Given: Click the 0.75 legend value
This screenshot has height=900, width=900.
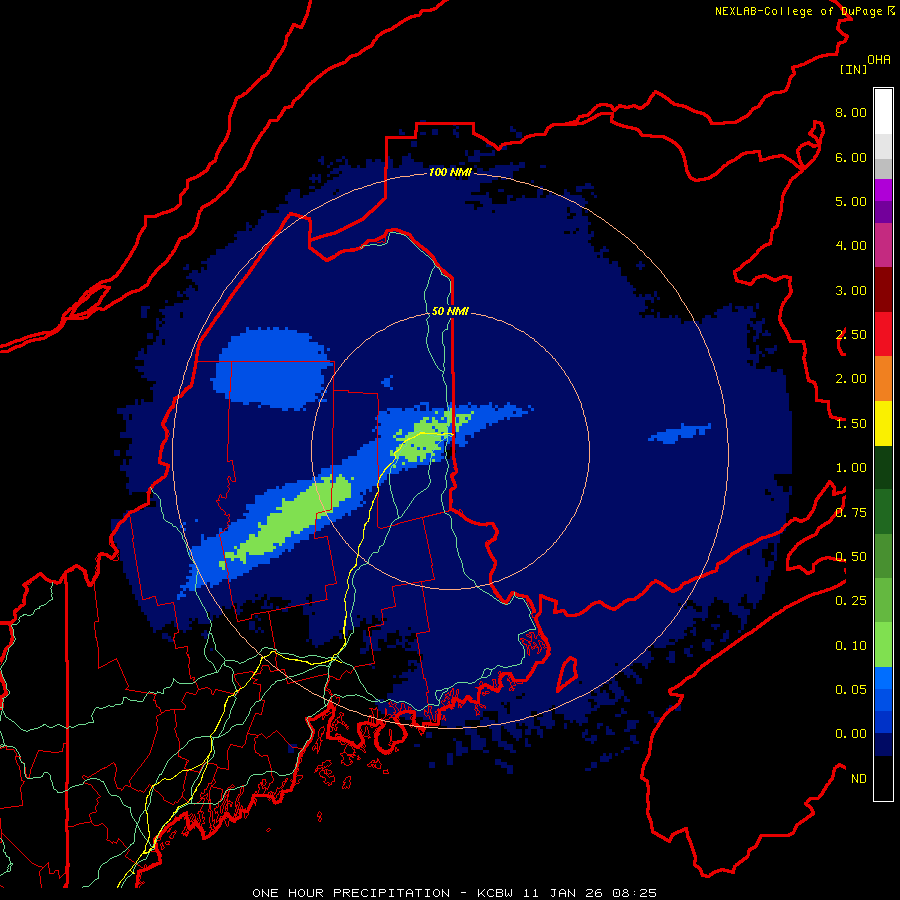Looking at the screenshot, I should coord(851,513).
